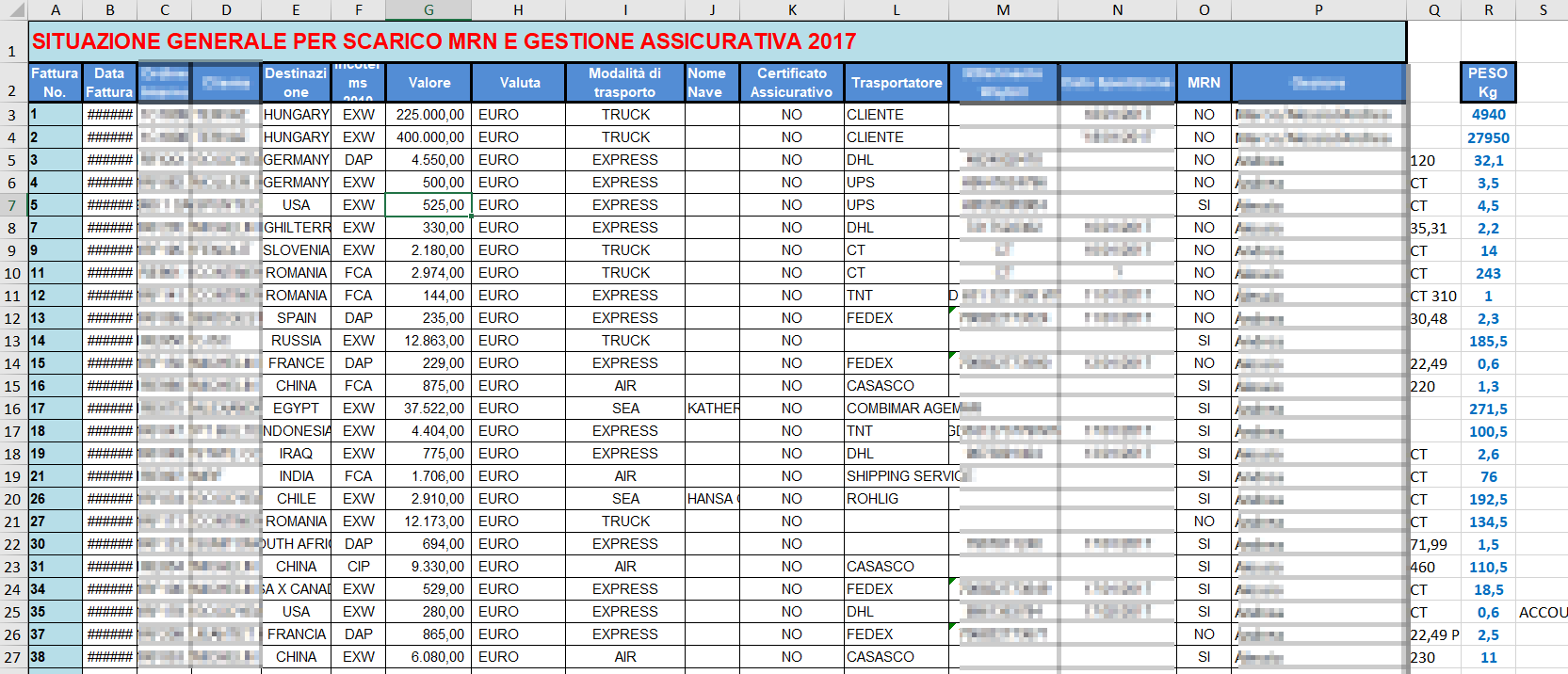
Task: Click the Valore header cell
Action: [428, 83]
